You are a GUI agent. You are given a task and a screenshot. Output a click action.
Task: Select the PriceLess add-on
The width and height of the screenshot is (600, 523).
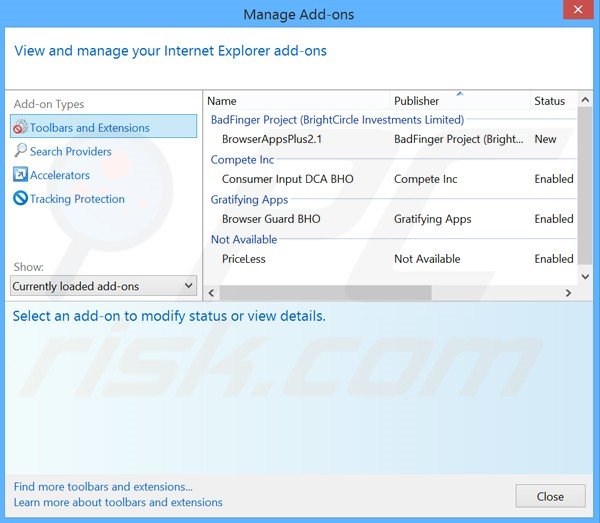point(243,259)
